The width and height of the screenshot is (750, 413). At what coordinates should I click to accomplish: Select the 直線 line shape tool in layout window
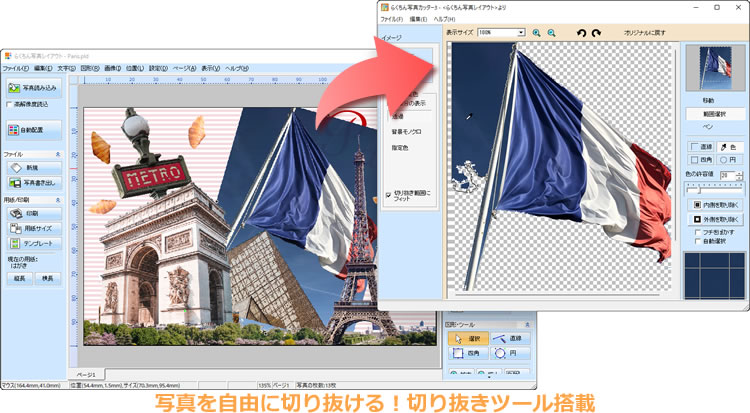click(x=510, y=339)
